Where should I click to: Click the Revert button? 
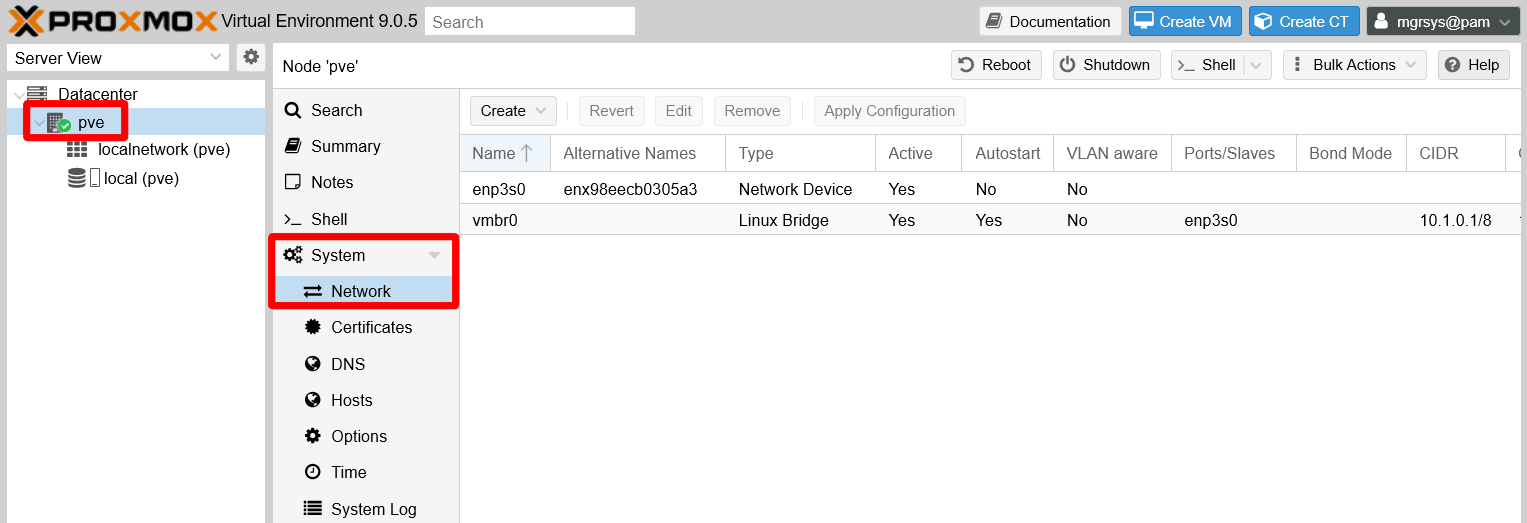pos(611,111)
